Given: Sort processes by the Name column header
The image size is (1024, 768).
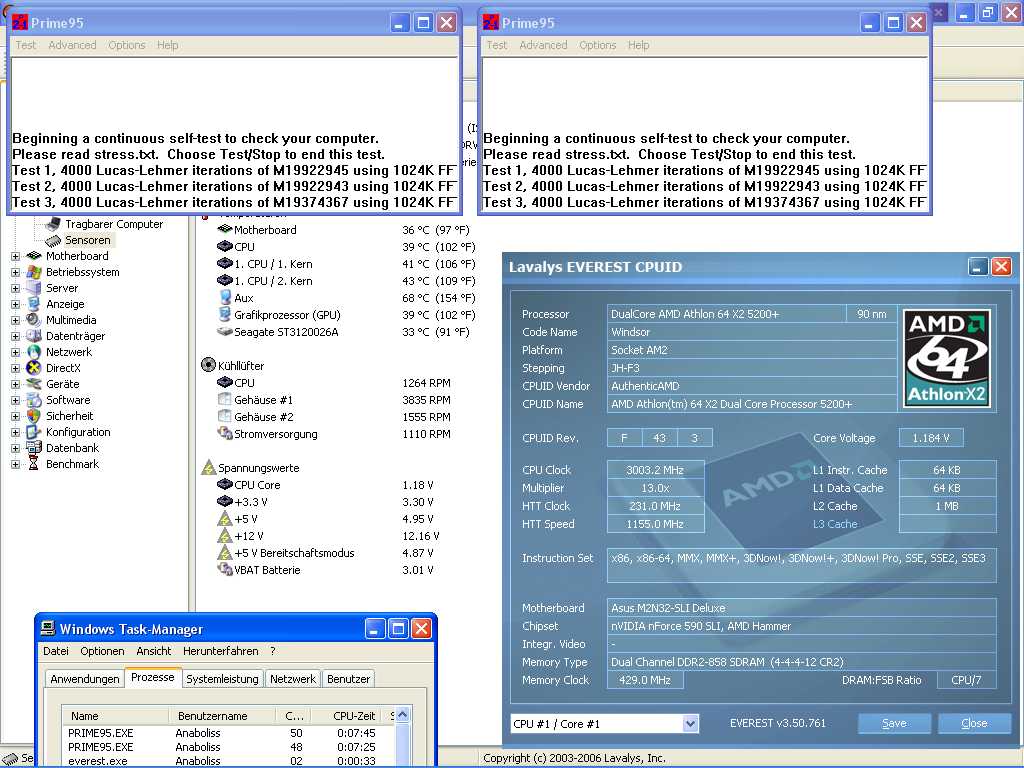Looking at the screenshot, I should click(x=116, y=716).
